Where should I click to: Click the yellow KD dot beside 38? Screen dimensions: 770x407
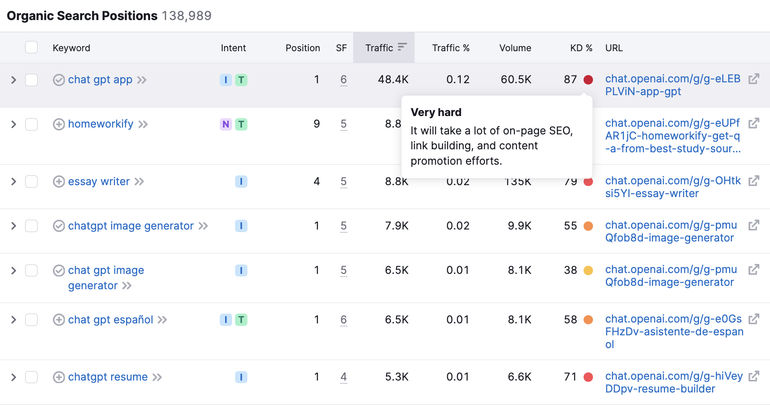point(588,271)
